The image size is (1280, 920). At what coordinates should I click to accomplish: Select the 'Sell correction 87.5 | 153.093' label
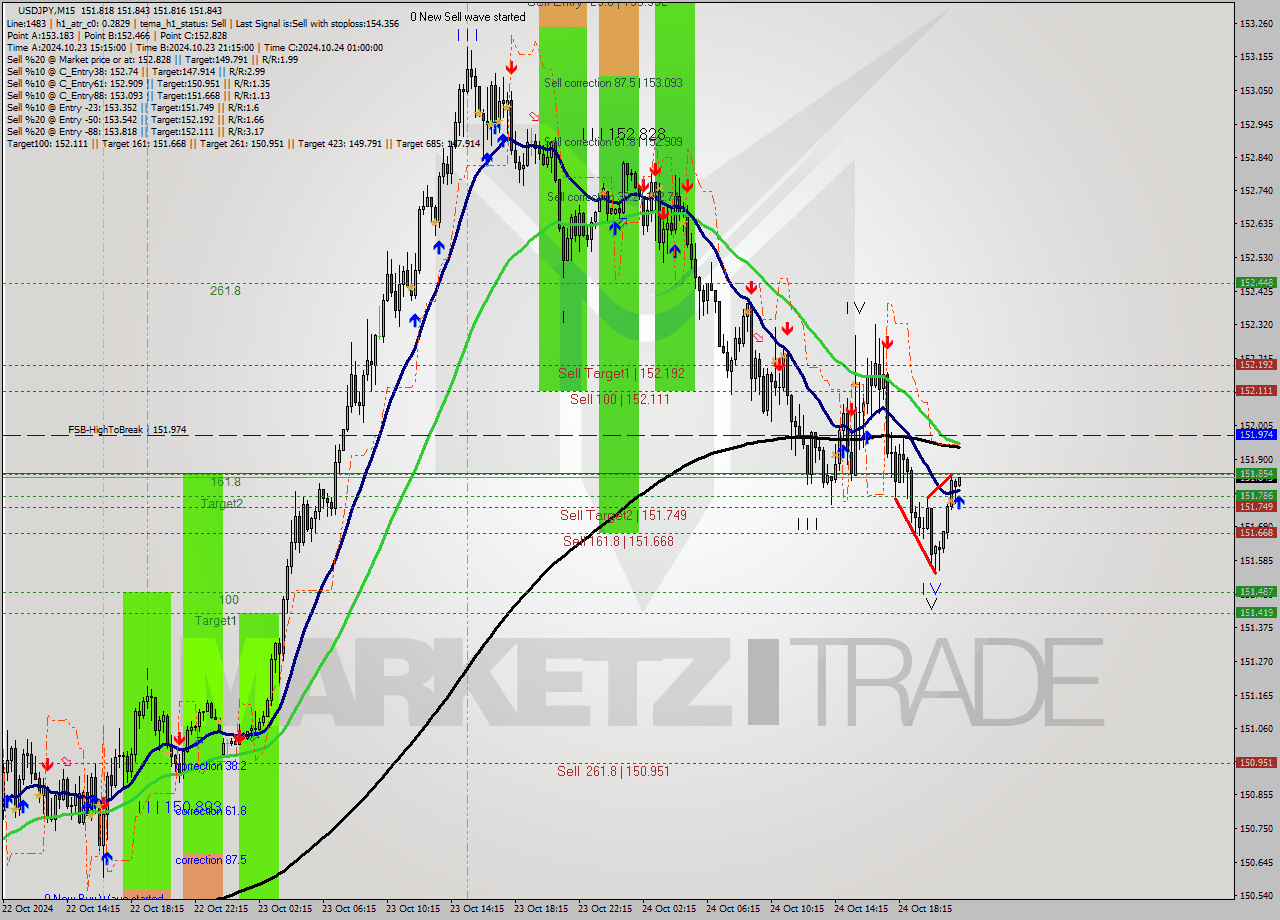tap(613, 83)
